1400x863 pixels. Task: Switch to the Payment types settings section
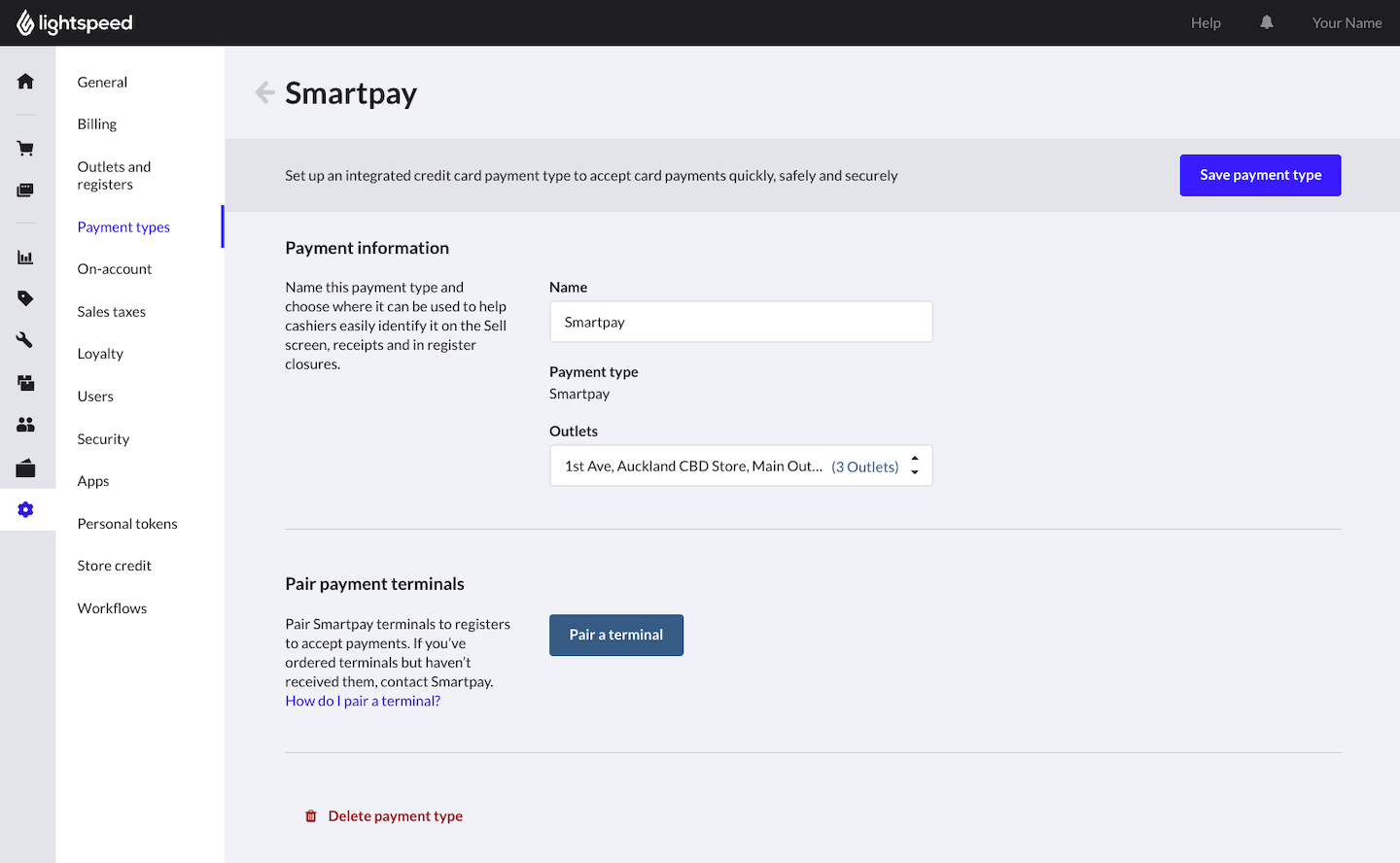123,226
